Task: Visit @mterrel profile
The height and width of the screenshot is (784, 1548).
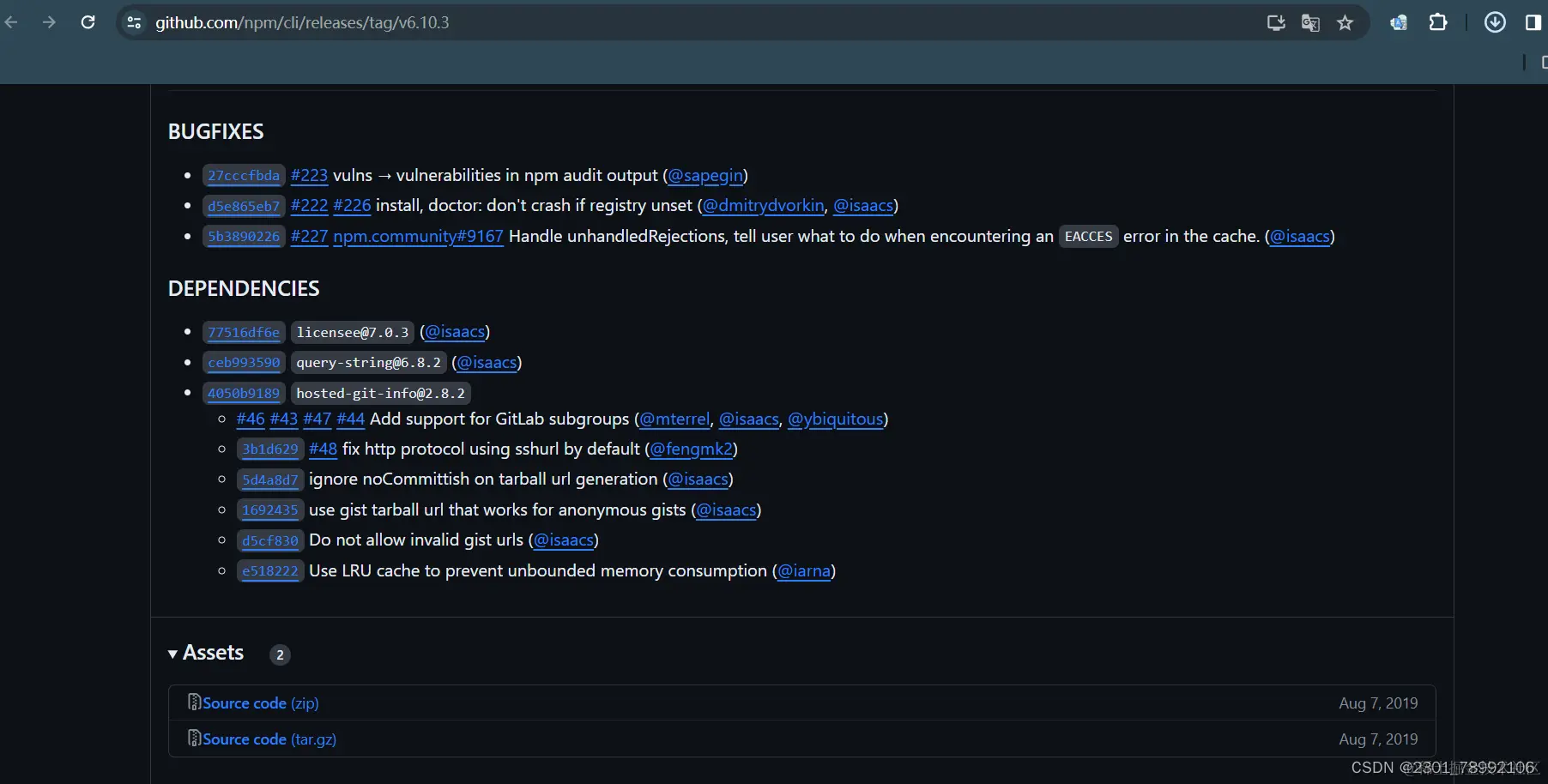Action: pyautogui.click(x=675, y=419)
